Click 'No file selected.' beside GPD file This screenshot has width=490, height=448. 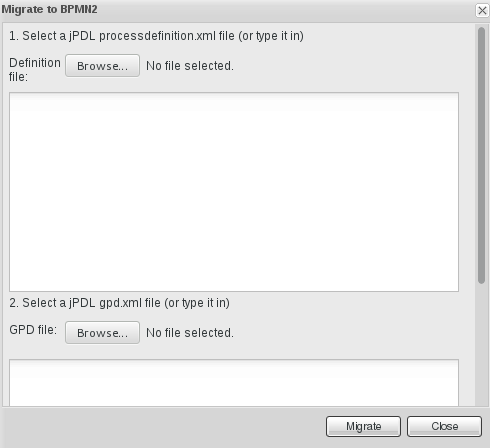tap(190, 333)
